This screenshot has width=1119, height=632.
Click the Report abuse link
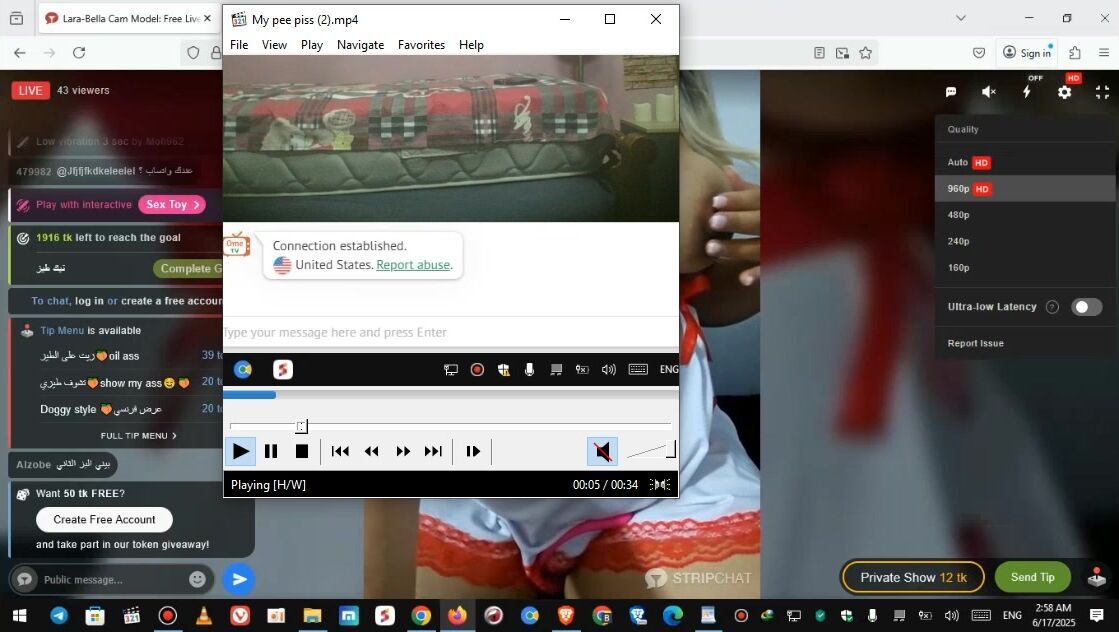click(x=413, y=265)
